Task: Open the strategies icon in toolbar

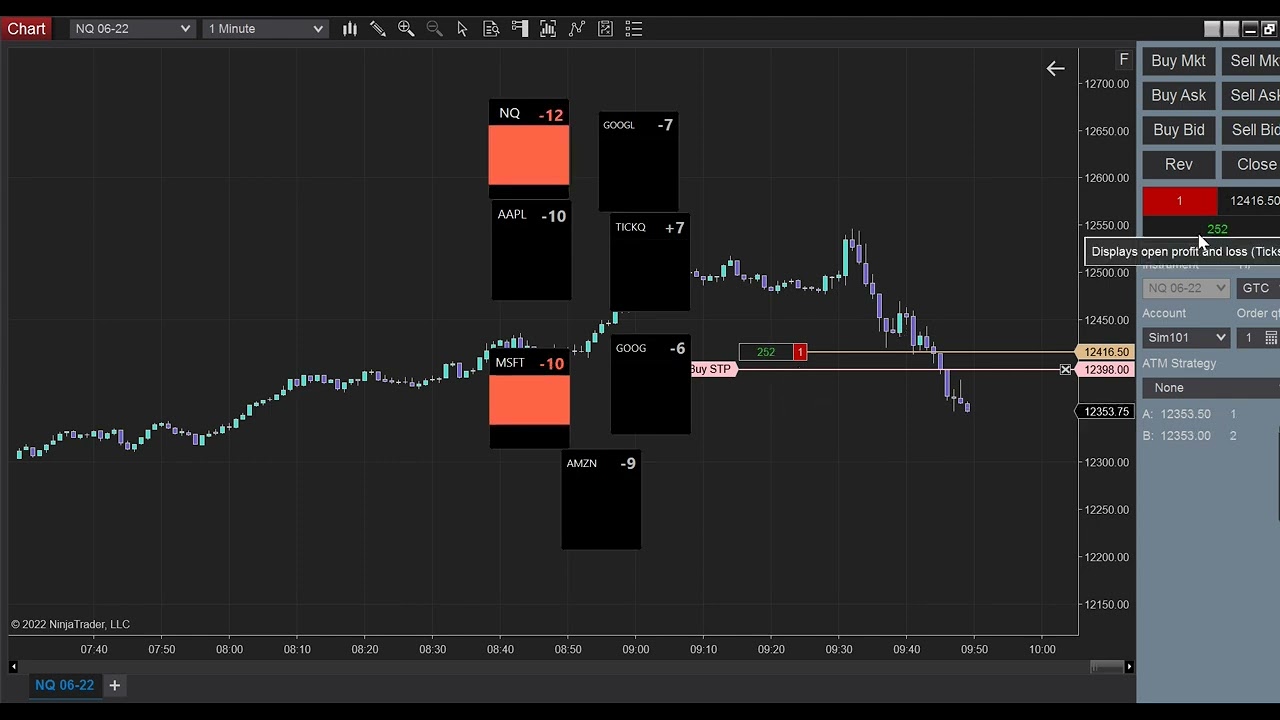Action: point(605,29)
